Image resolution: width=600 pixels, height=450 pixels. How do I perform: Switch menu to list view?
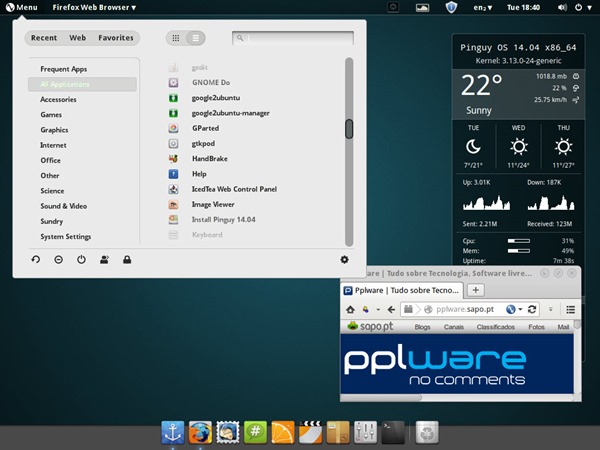(196, 38)
